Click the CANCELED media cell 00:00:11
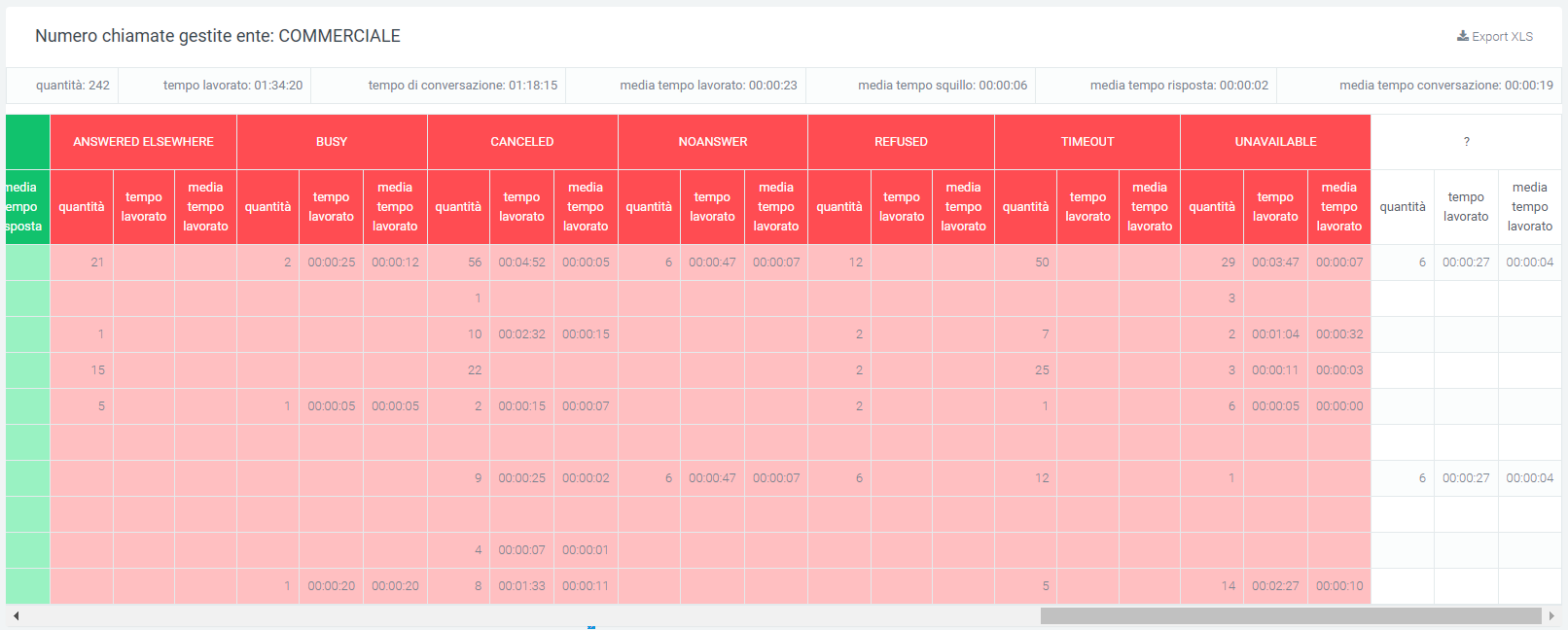 (x=586, y=586)
